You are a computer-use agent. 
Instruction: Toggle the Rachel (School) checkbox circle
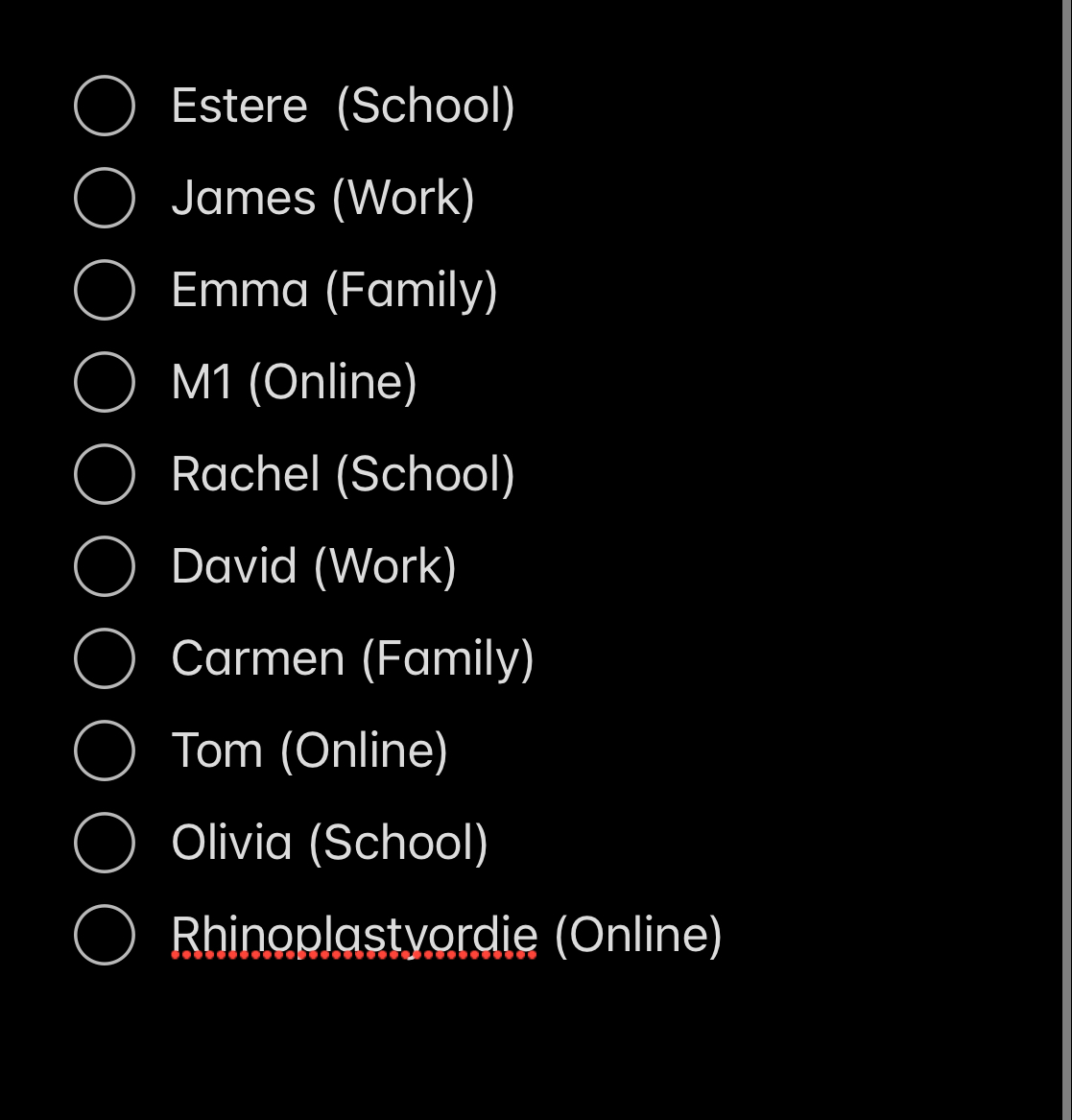pyautogui.click(x=105, y=474)
